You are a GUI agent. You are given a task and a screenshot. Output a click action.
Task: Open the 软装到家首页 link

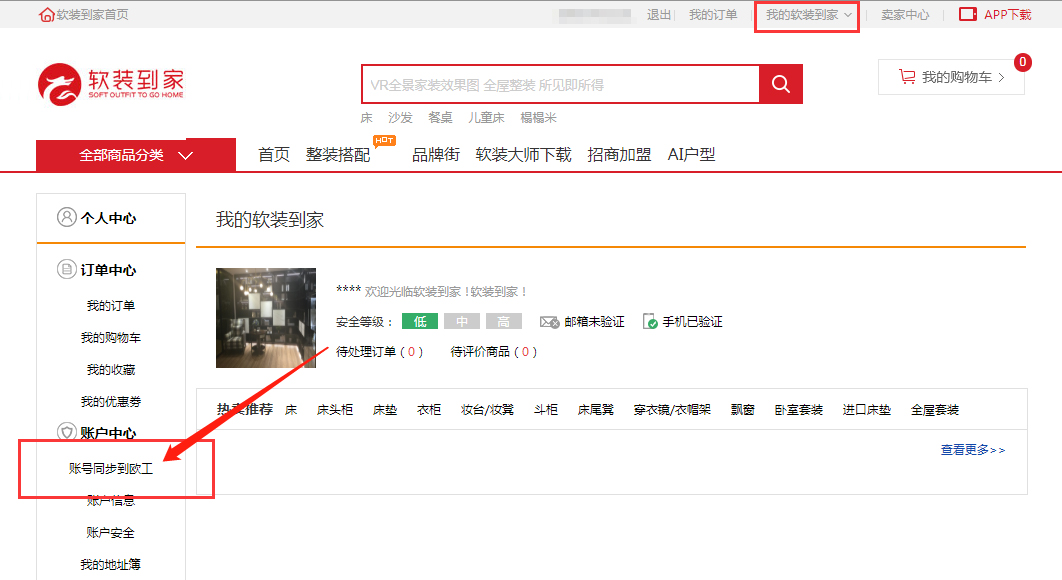tap(93, 15)
